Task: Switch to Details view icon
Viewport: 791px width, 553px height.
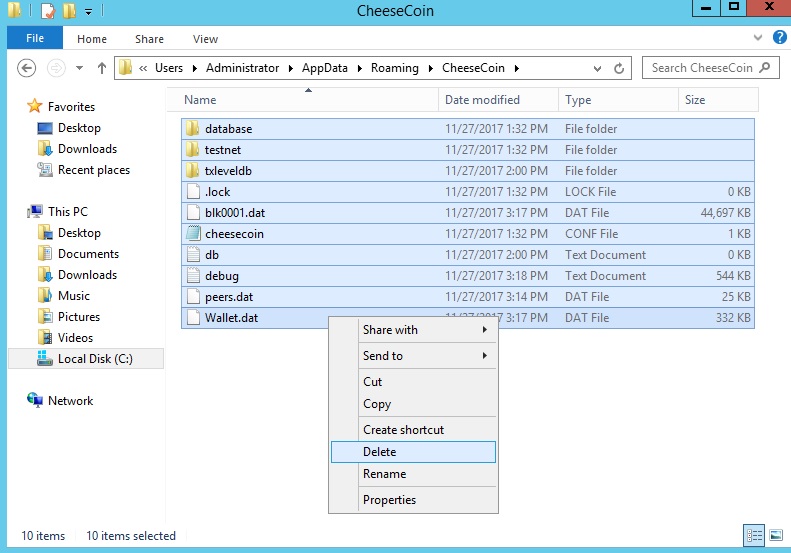Action: click(754, 535)
